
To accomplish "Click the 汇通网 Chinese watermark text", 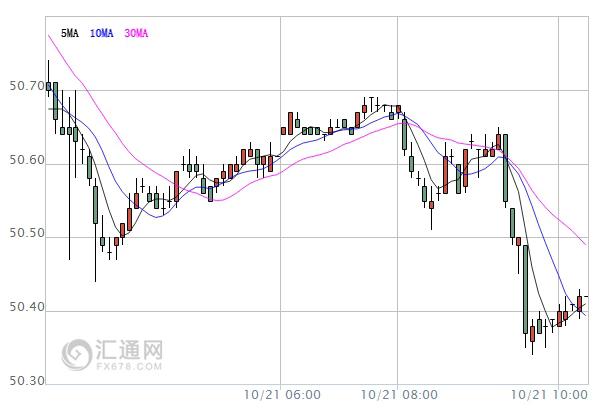I will 129,349.
